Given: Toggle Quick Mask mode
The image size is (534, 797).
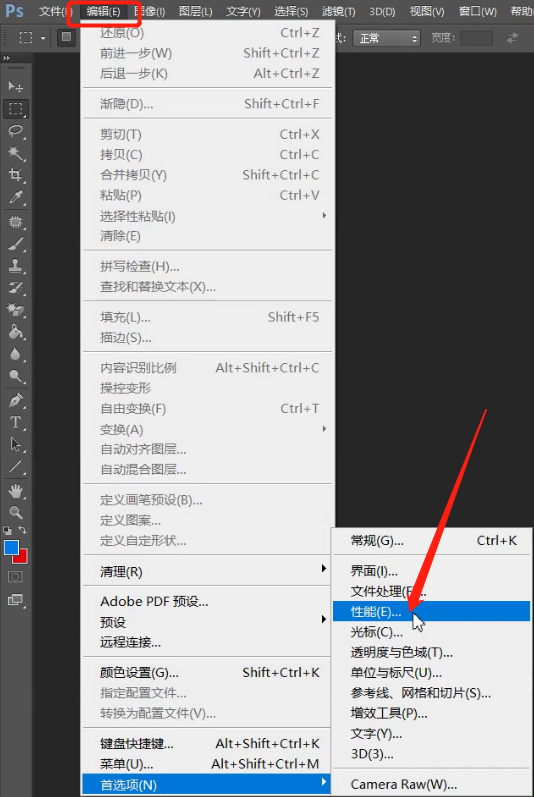Looking at the screenshot, I should coord(15,577).
